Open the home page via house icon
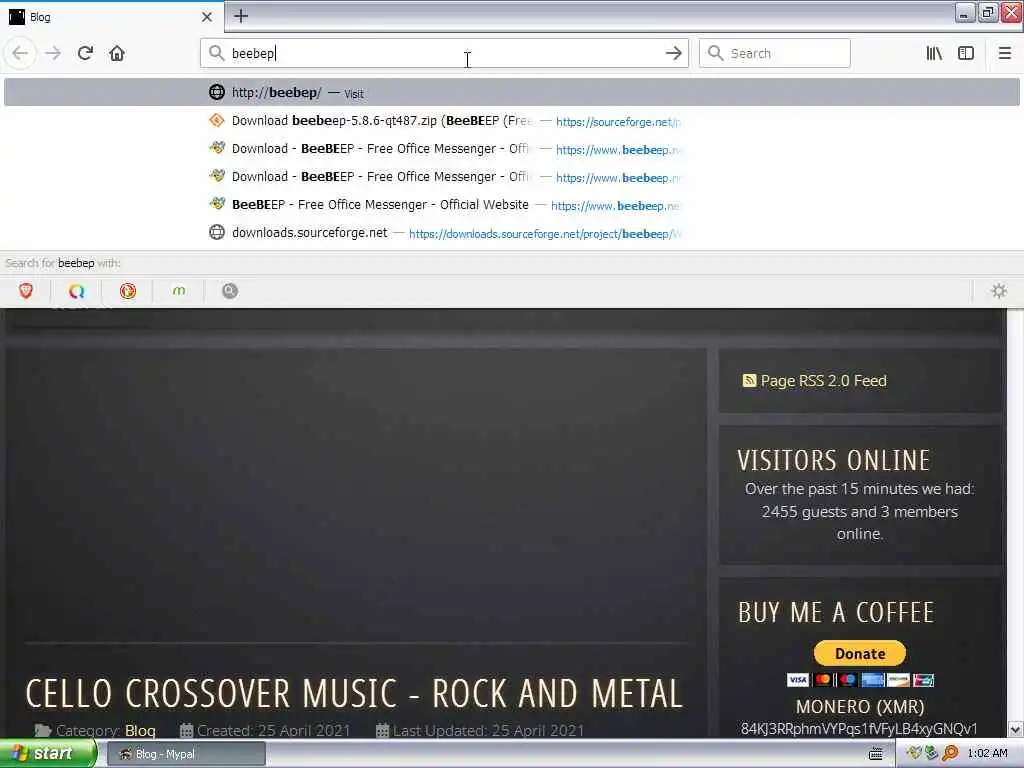Viewport: 1024px width, 768px height. tap(117, 53)
